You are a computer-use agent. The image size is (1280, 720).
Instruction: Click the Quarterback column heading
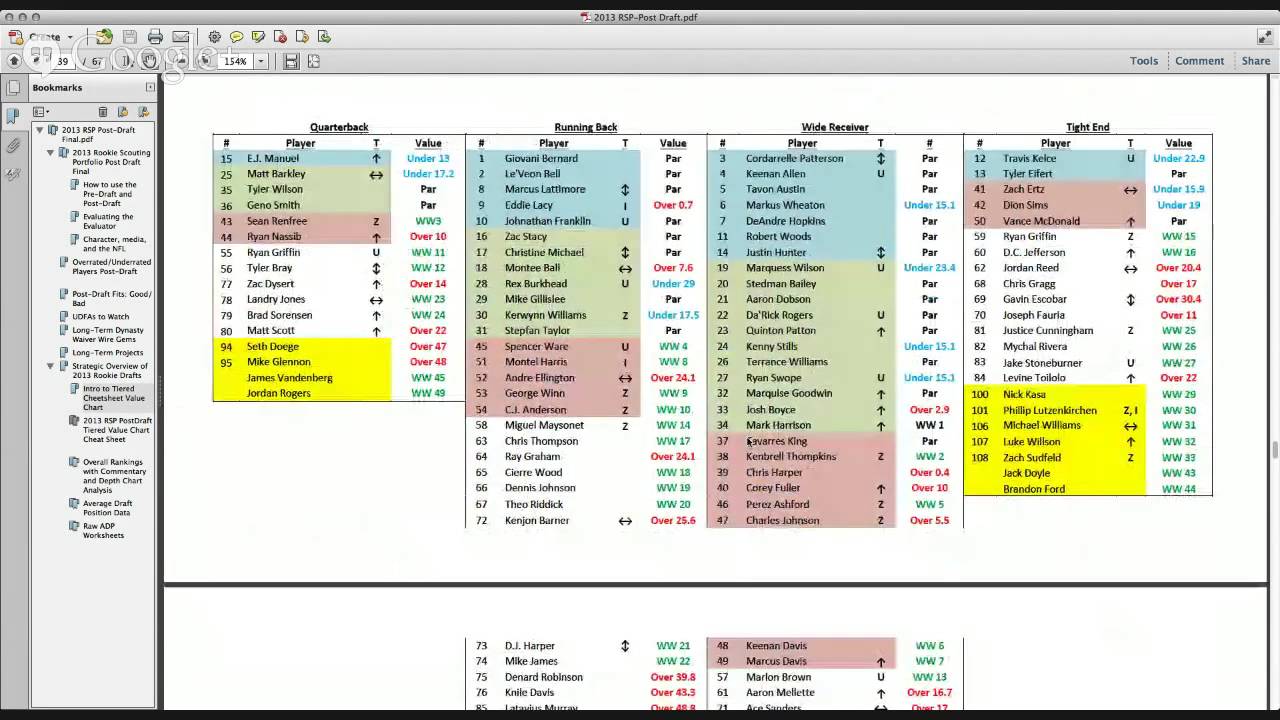339,127
